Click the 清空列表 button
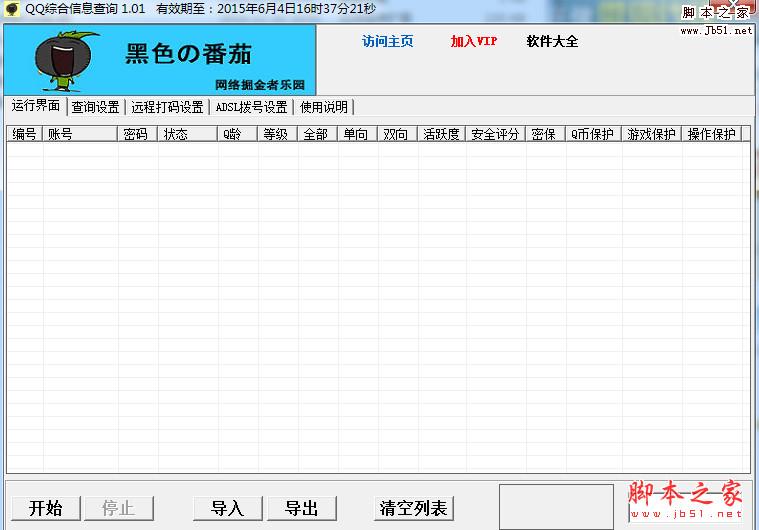The height and width of the screenshot is (530, 759). 413,508
